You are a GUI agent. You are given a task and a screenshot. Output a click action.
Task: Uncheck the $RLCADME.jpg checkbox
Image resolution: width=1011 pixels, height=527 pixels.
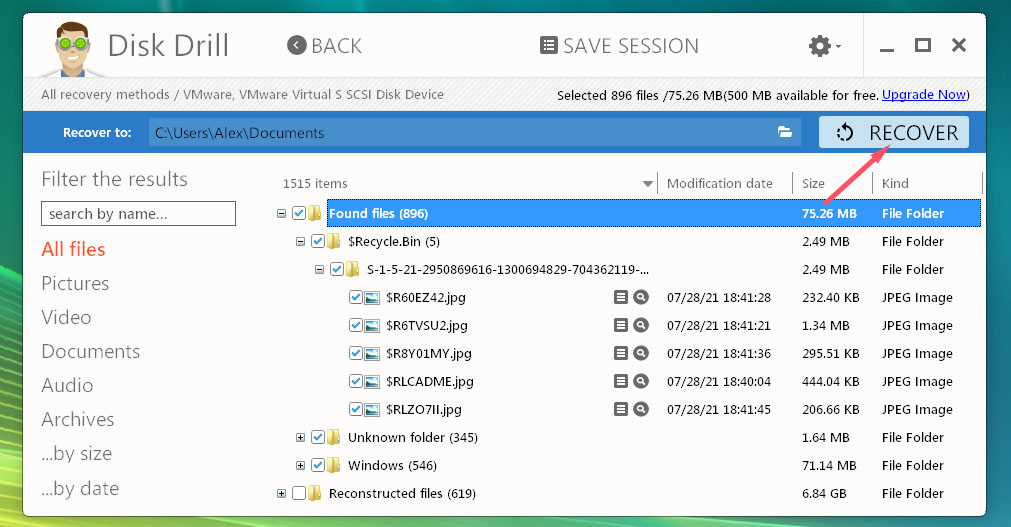pos(355,381)
